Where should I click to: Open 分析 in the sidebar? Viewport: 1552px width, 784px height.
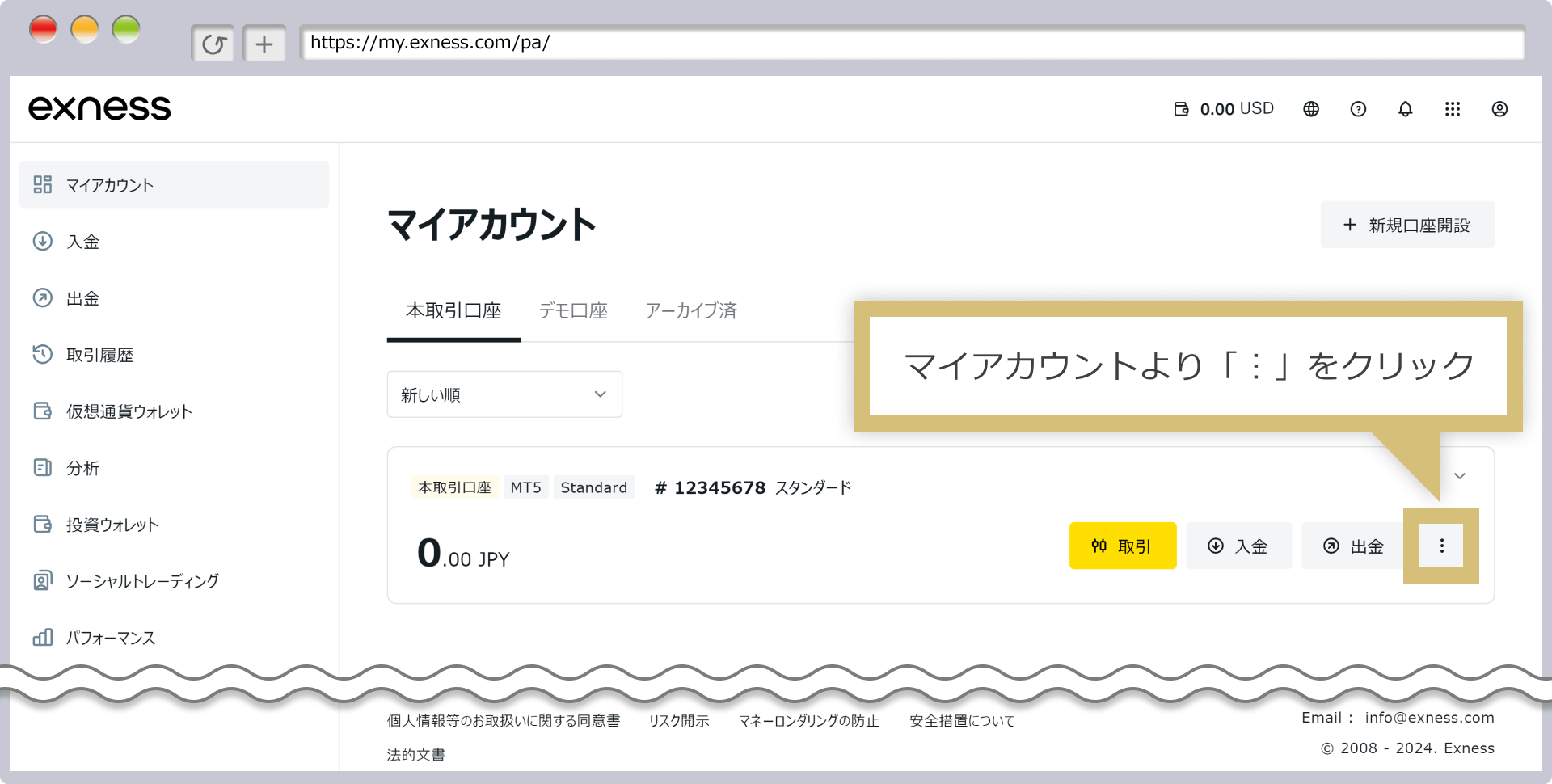174,467
